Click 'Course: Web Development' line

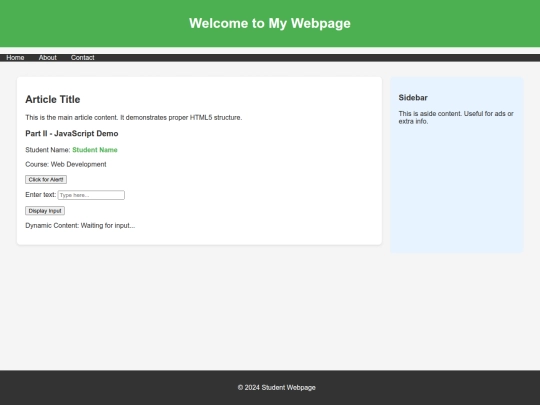[66, 164]
